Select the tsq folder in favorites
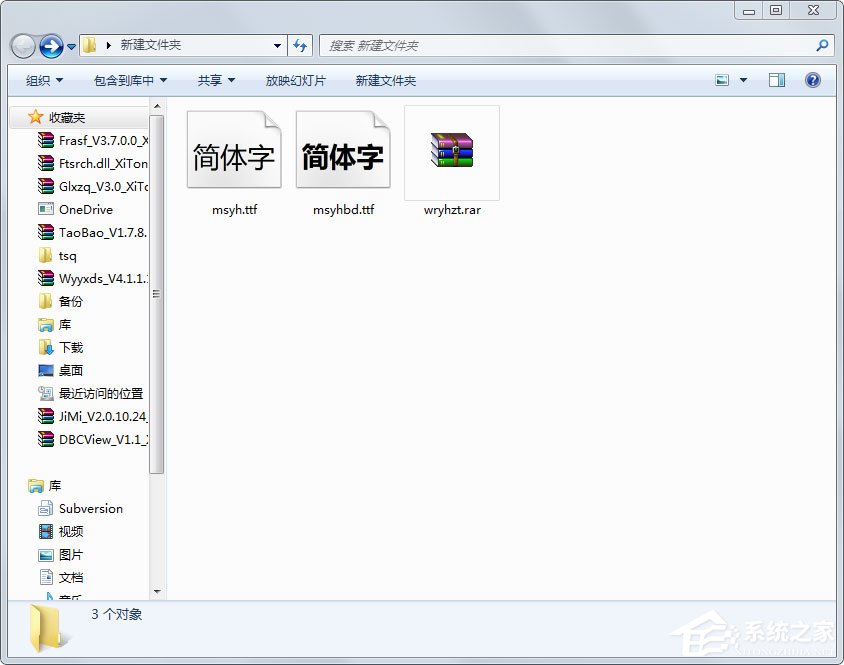 (x=67, y=255)
